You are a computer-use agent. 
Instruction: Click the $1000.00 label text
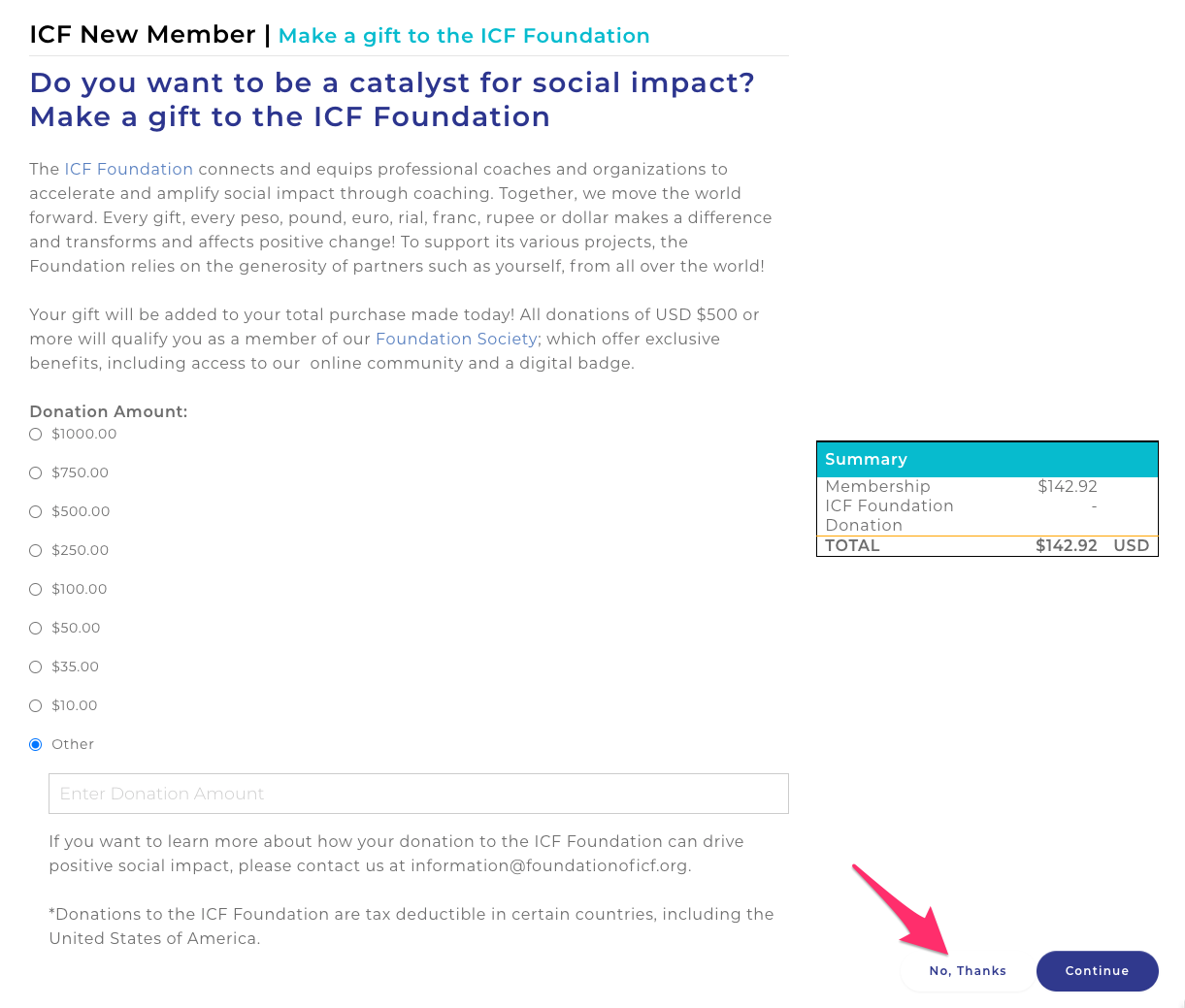coord(84,435)
